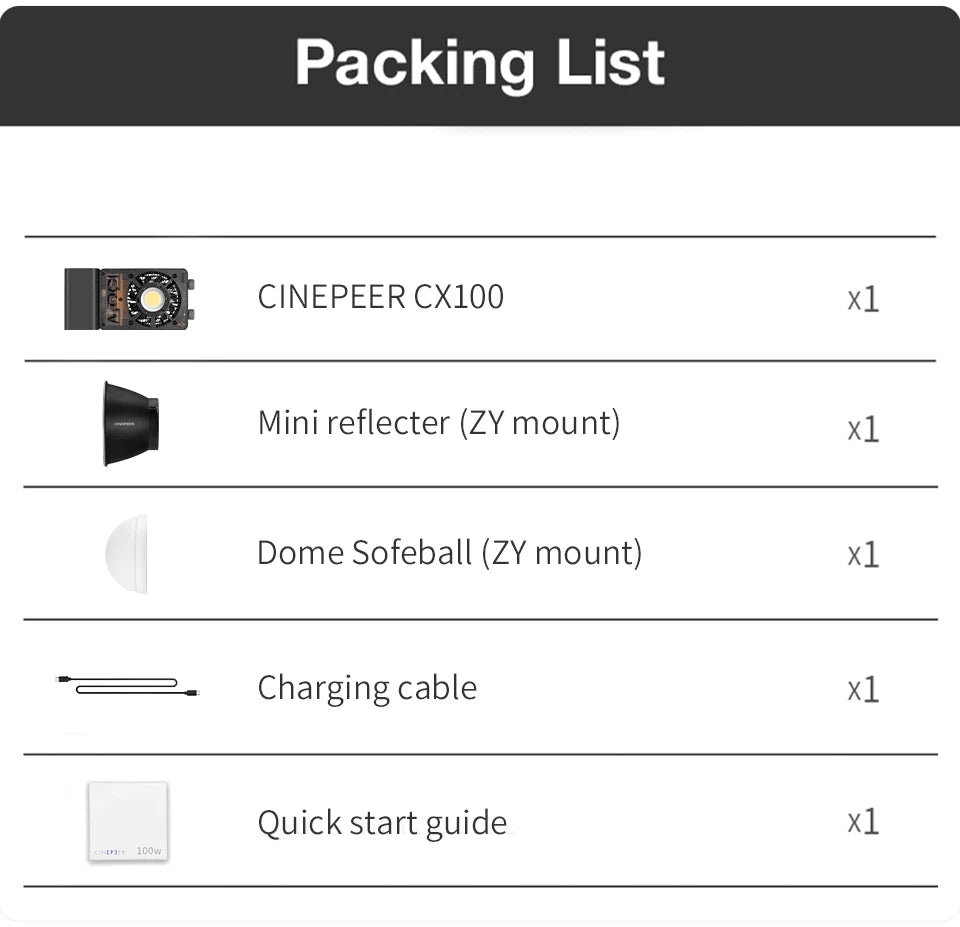
Task: Select the Mini reflector product picture
Action: click(x=131, y=424)
